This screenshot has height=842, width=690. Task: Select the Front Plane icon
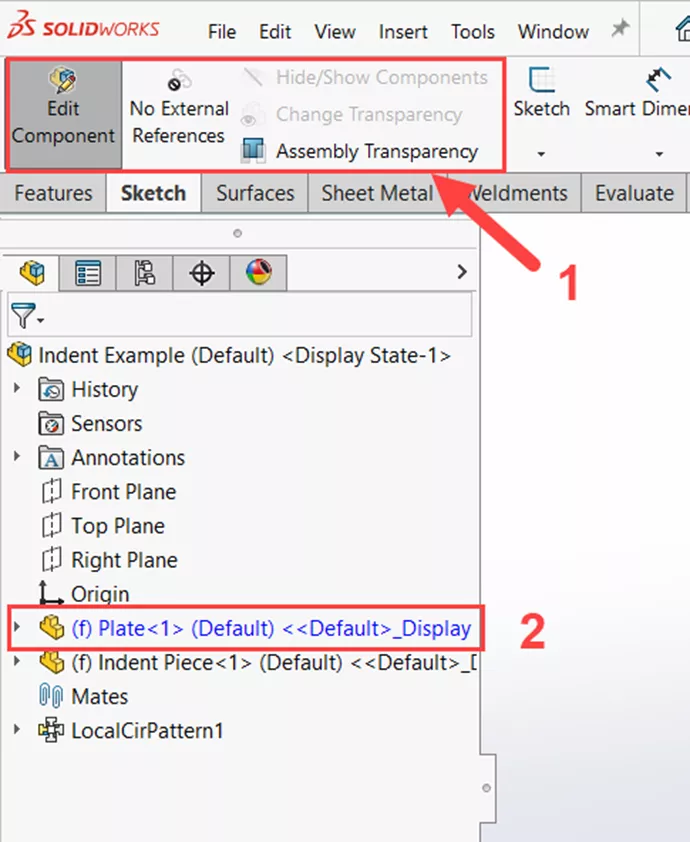tap(52, 491)
